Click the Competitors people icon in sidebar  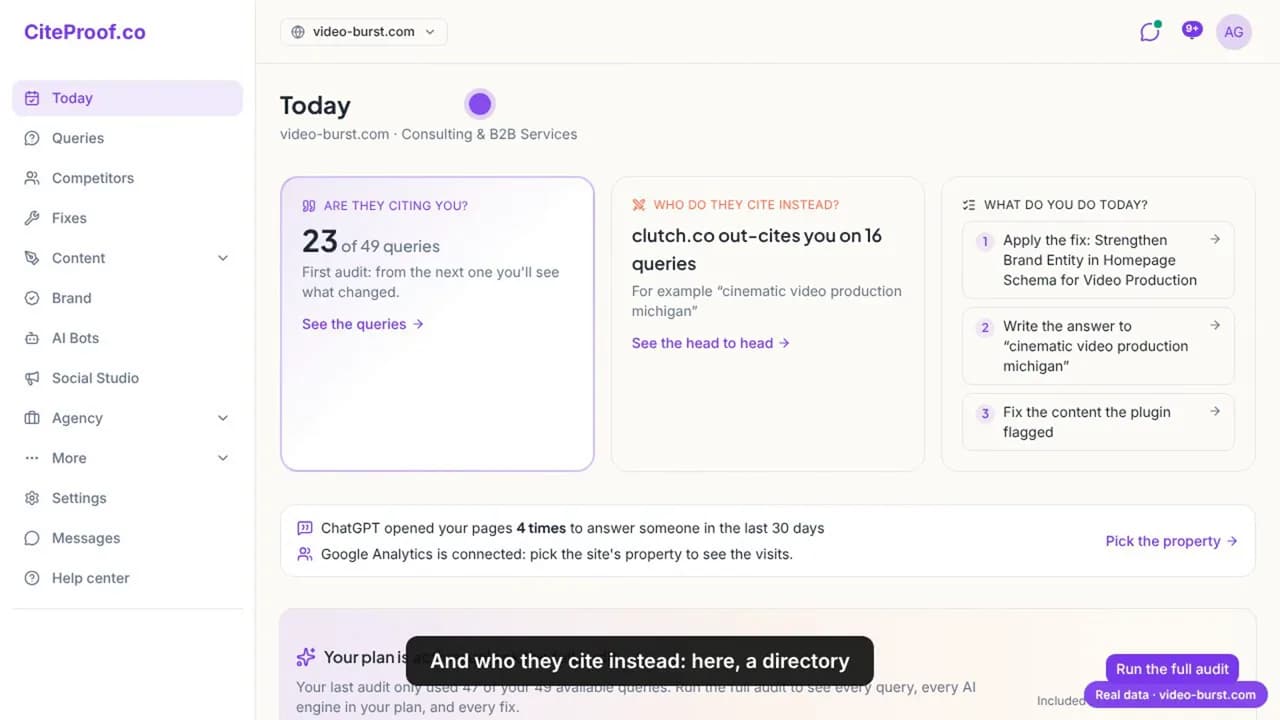pos(32,178)
